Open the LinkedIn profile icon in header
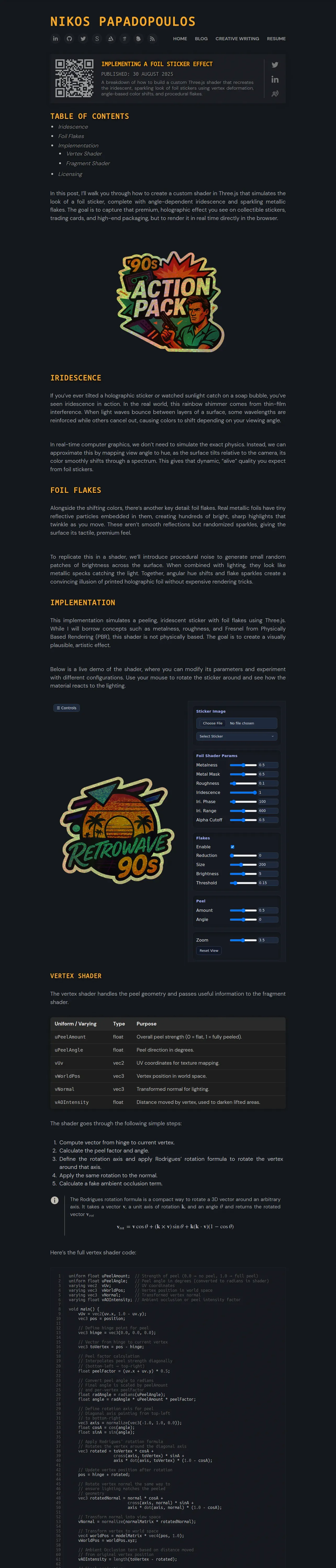This screenshot has width=336, height=1568. [x=55, y=38]
